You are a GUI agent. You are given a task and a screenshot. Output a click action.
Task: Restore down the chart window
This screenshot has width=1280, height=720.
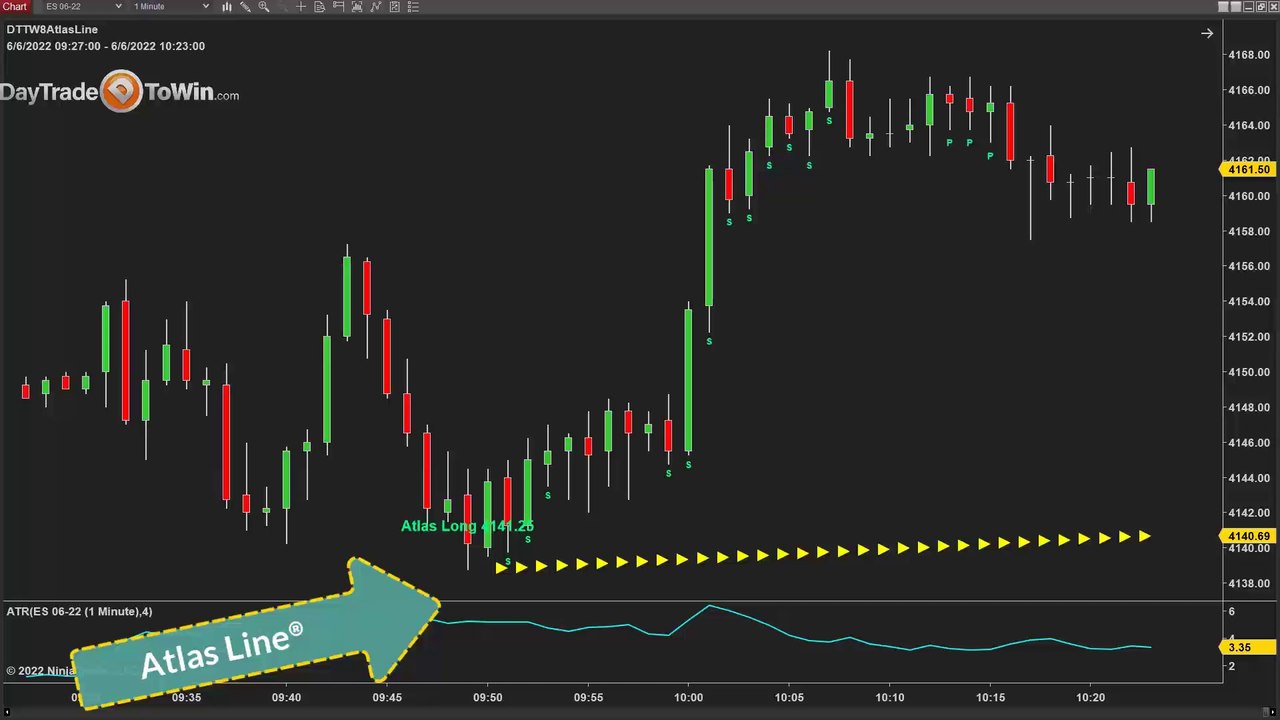tap(1261, 7)
